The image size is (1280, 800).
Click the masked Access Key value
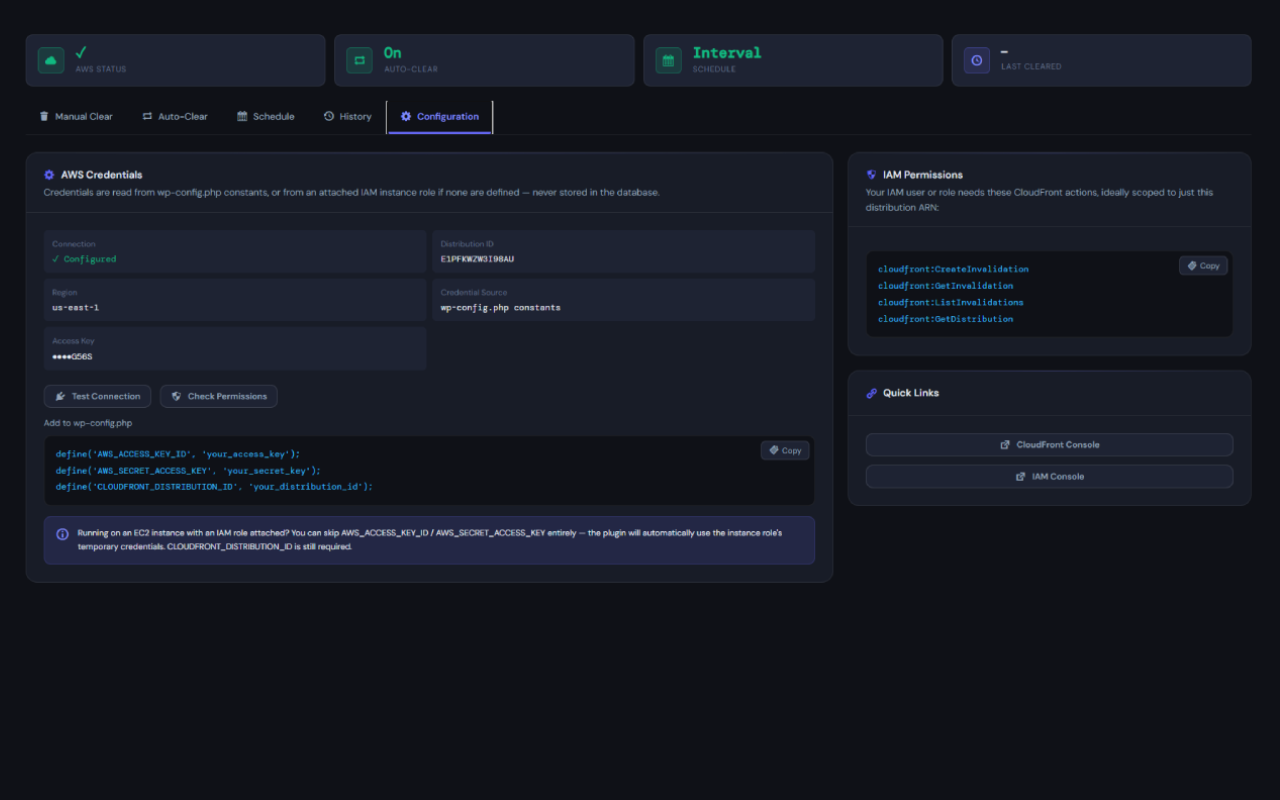(72, 356)
